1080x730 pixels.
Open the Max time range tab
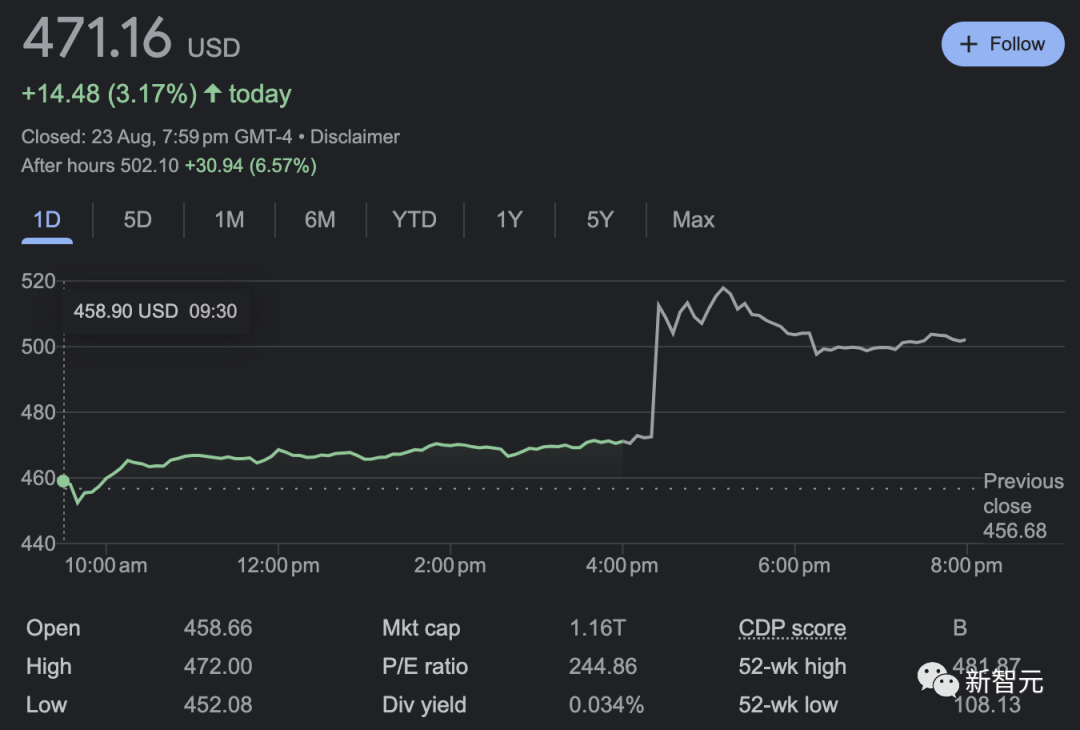point(693,220)
